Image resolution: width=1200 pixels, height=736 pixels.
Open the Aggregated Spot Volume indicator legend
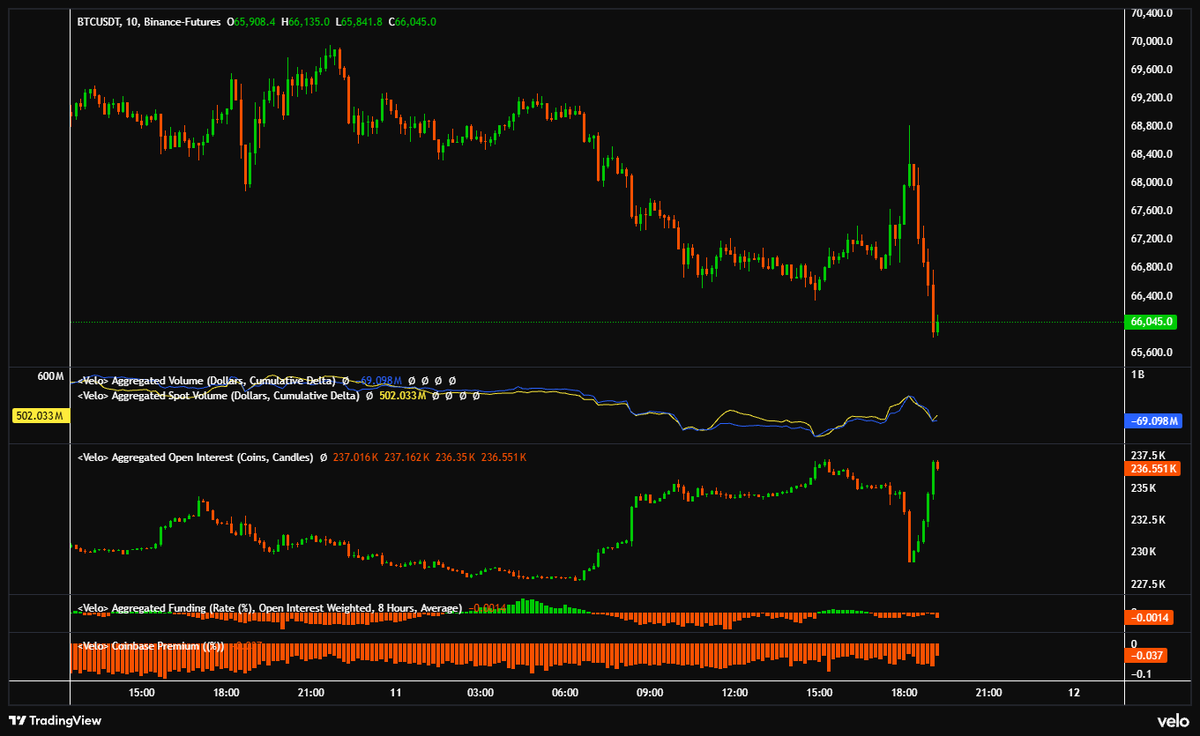point(218,396)
